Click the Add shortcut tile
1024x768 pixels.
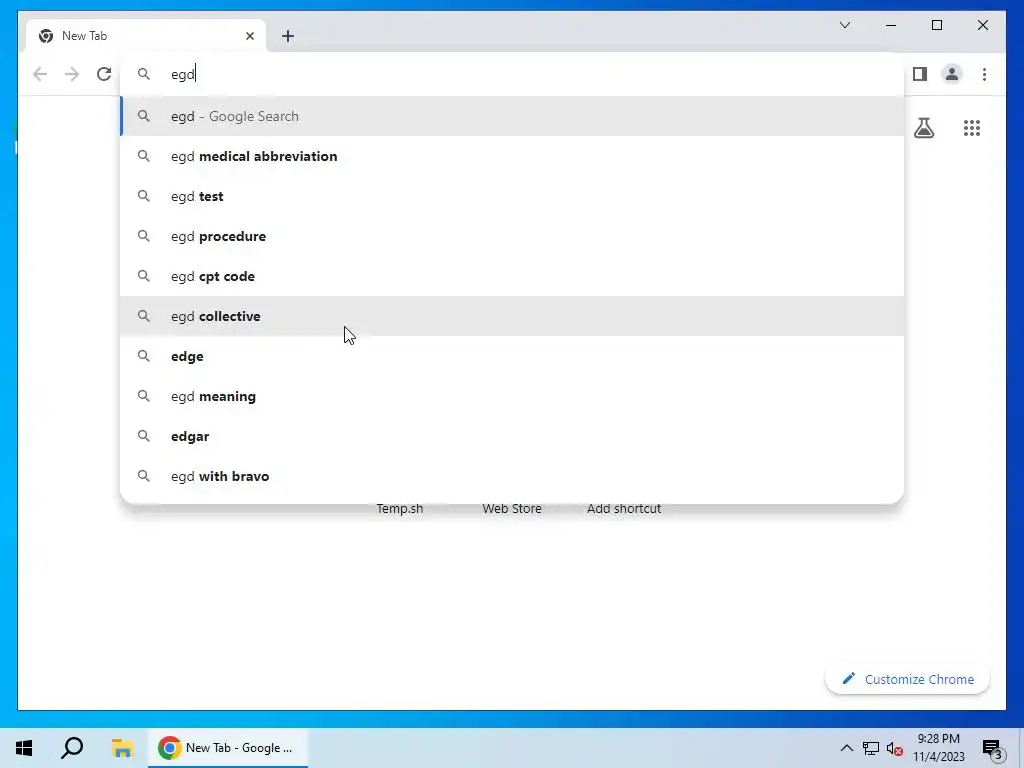click(624, 509)
